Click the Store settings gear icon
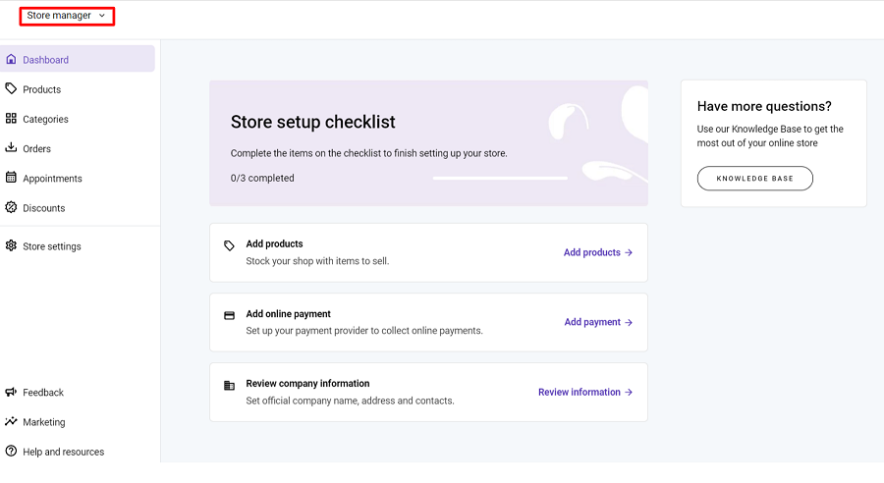The width and height of the screenshot is (884, 483). tap(11, 246)
